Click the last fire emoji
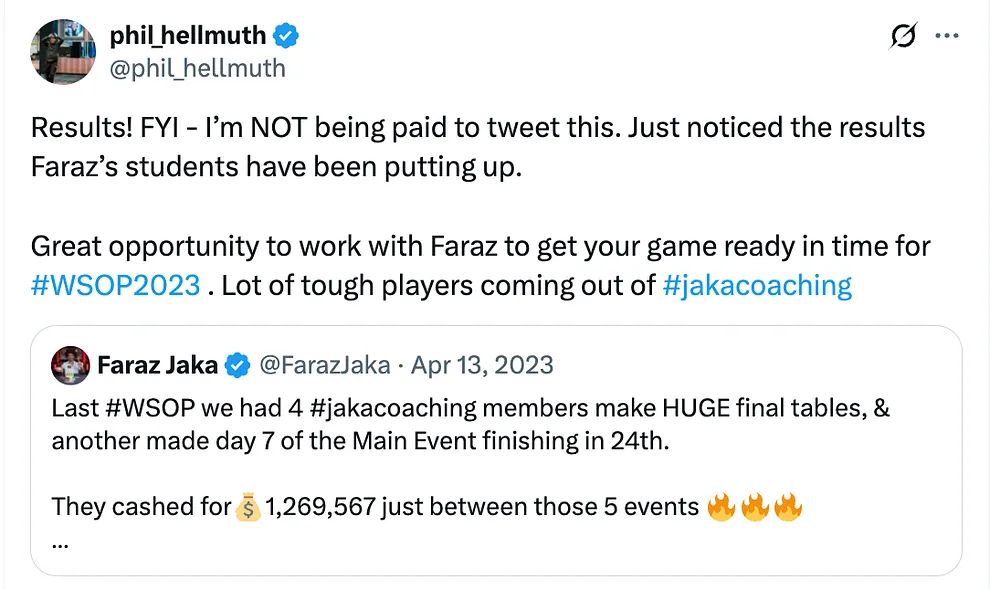990x590 pixels. coord(789,507)
